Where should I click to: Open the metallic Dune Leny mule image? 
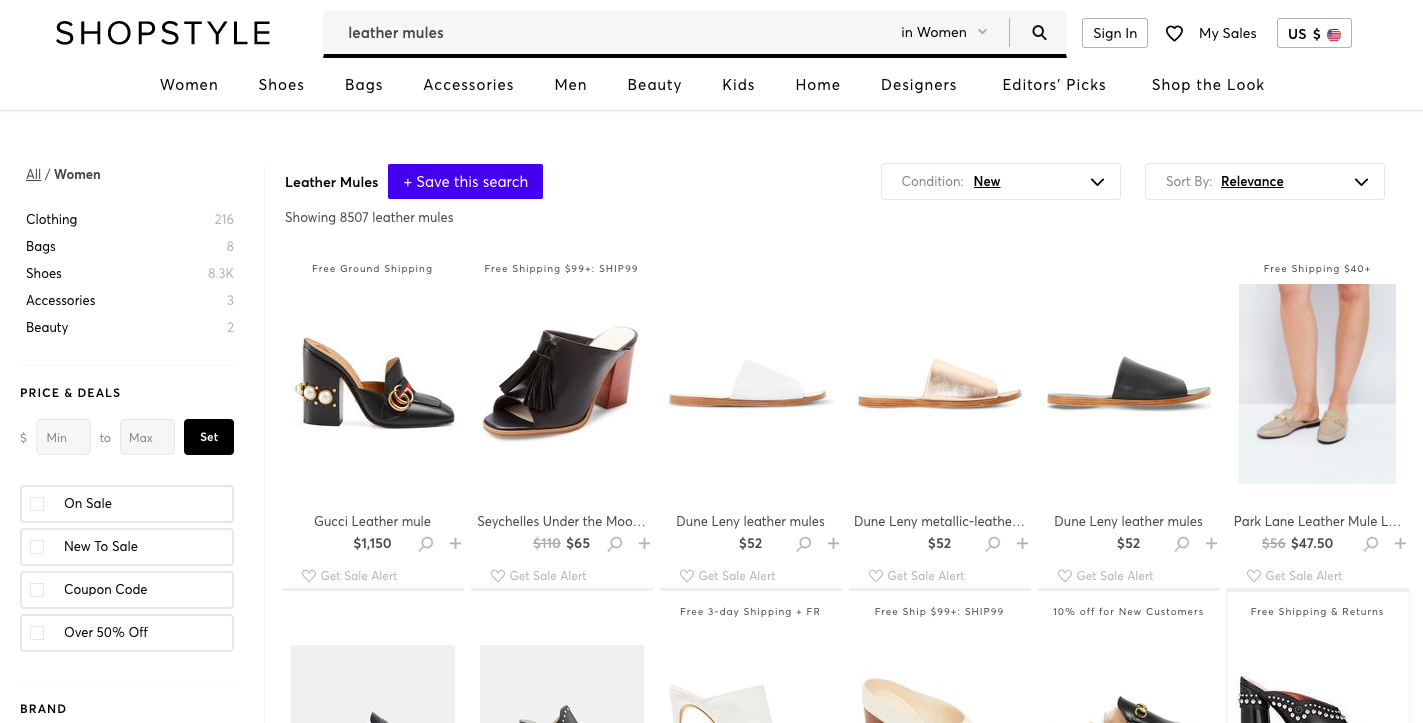939,384
